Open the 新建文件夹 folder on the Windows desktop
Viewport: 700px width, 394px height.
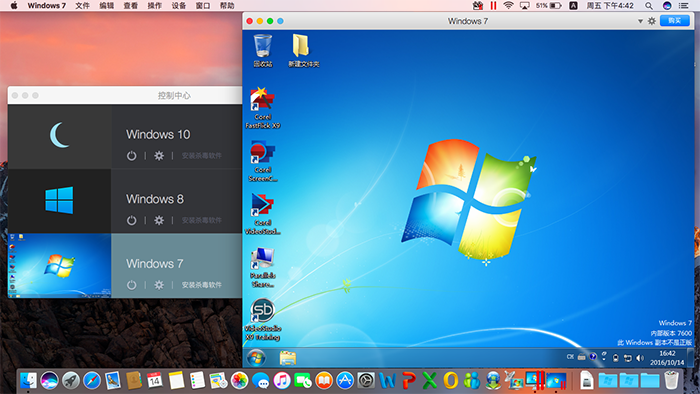tap(303, 50)
